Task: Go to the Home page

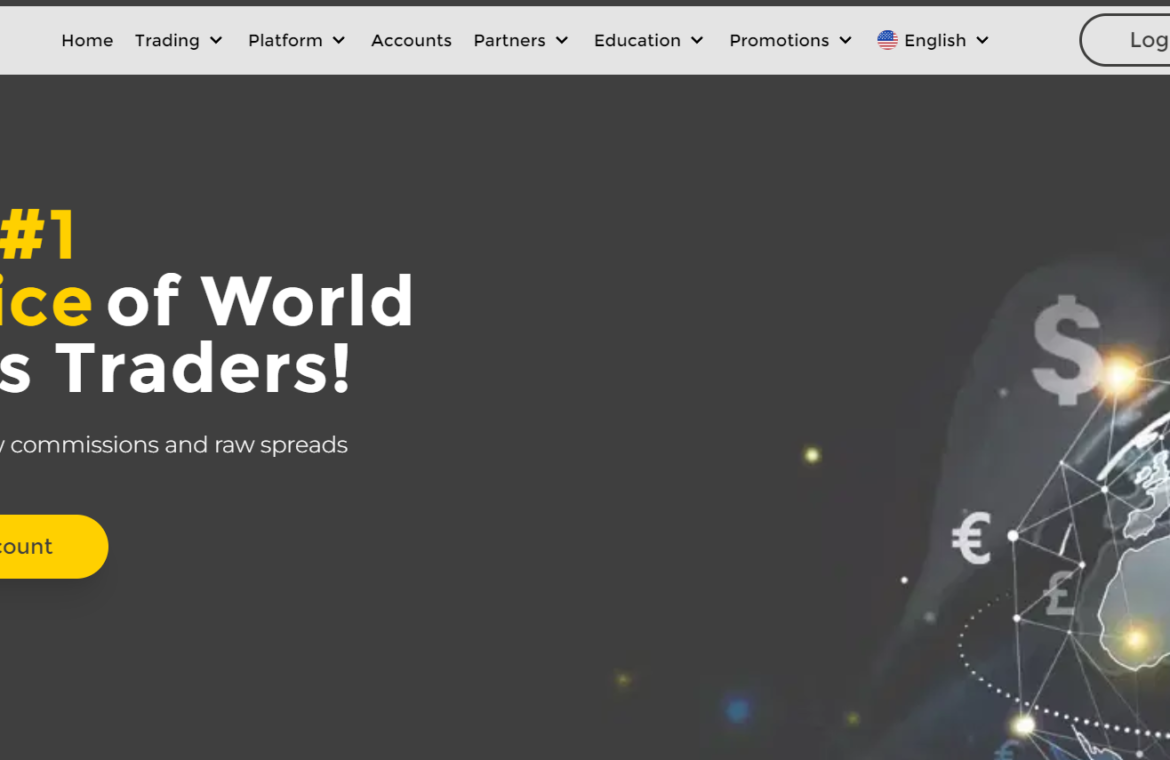Action: (87, 40)
